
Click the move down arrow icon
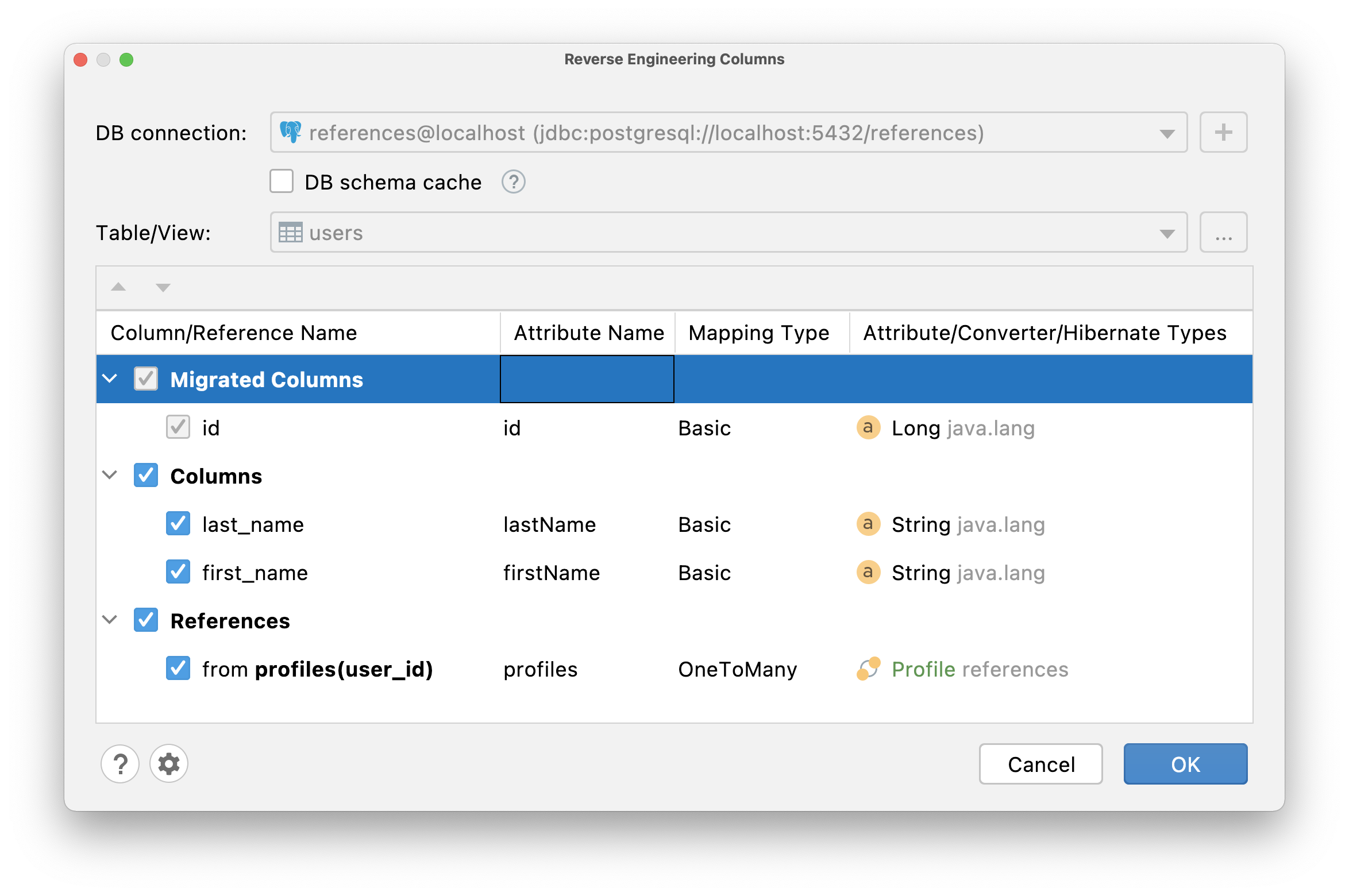pyautogui.click(x=163, y=287)
